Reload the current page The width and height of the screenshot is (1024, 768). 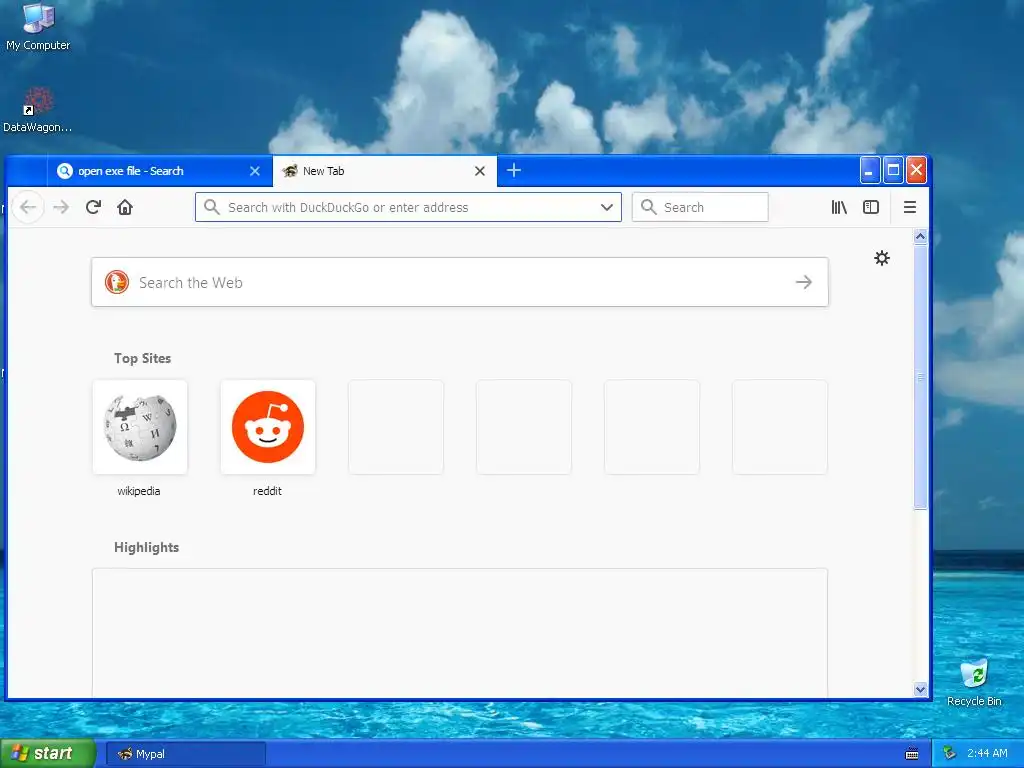[93, 208]
